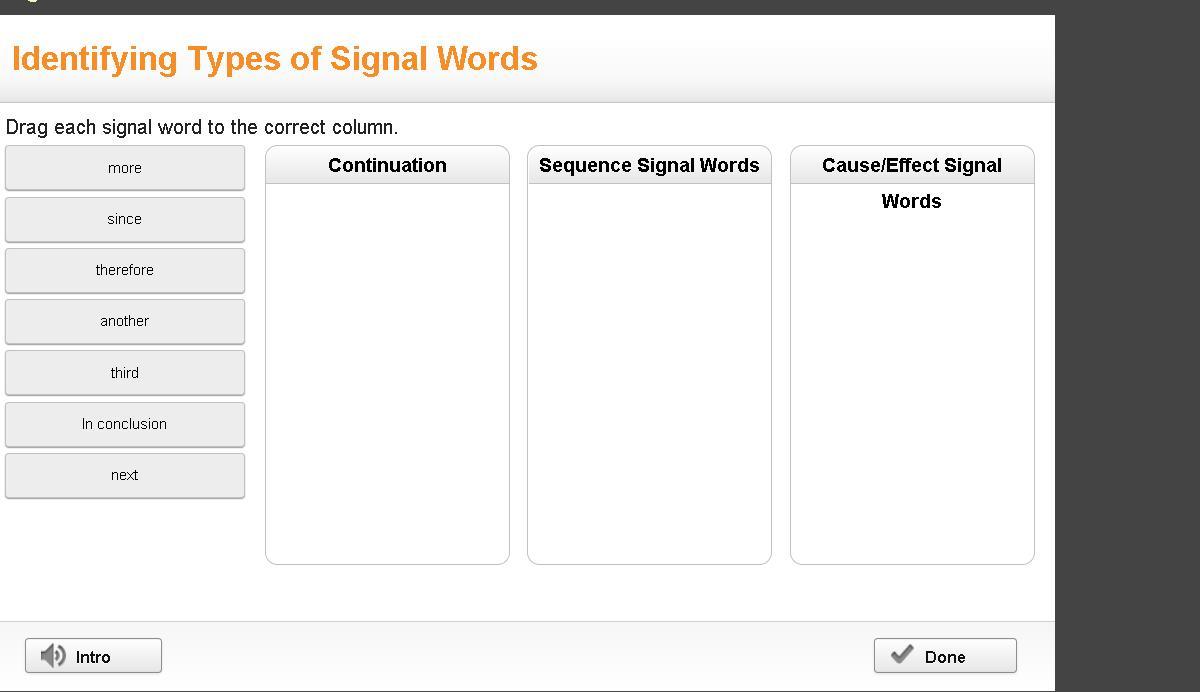Click the 'Identifying Types of Signal Words' title
The width and height of the screenshot is (1200, 692).
click(x=275, y=58)
